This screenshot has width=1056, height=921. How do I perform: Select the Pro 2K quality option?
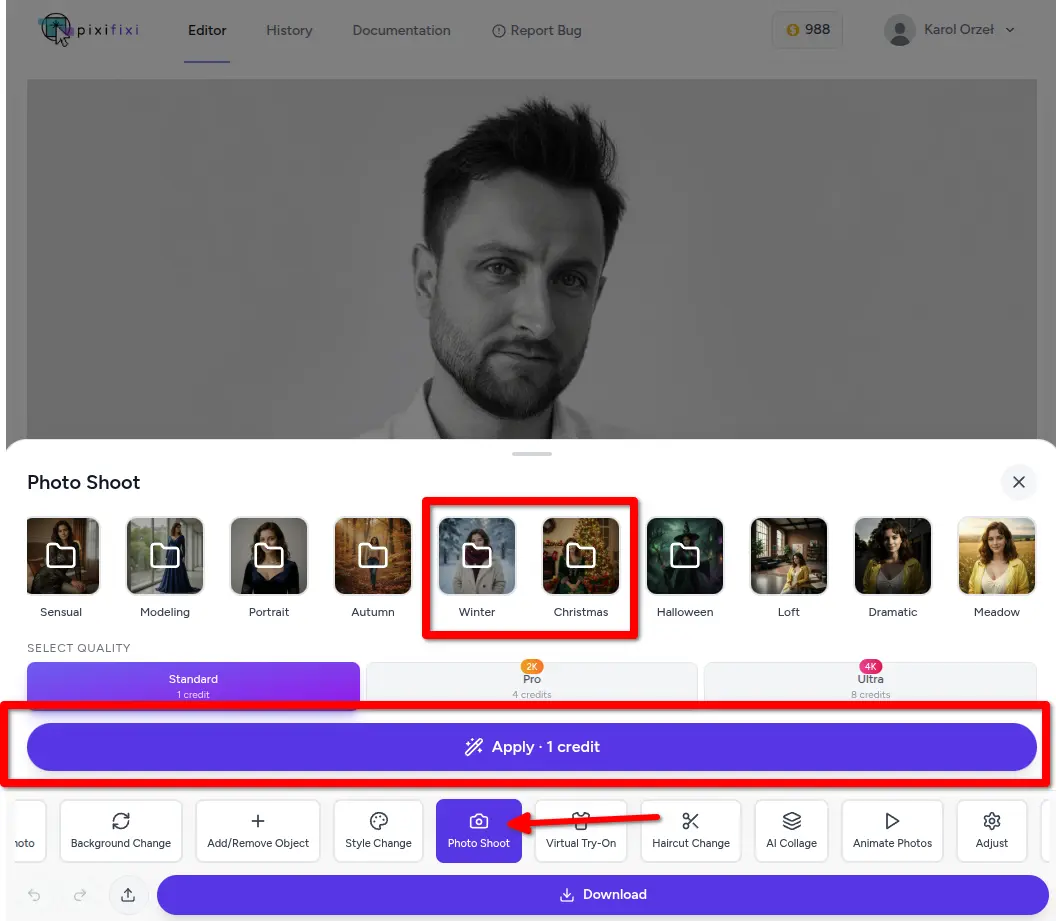click(532, 678)
